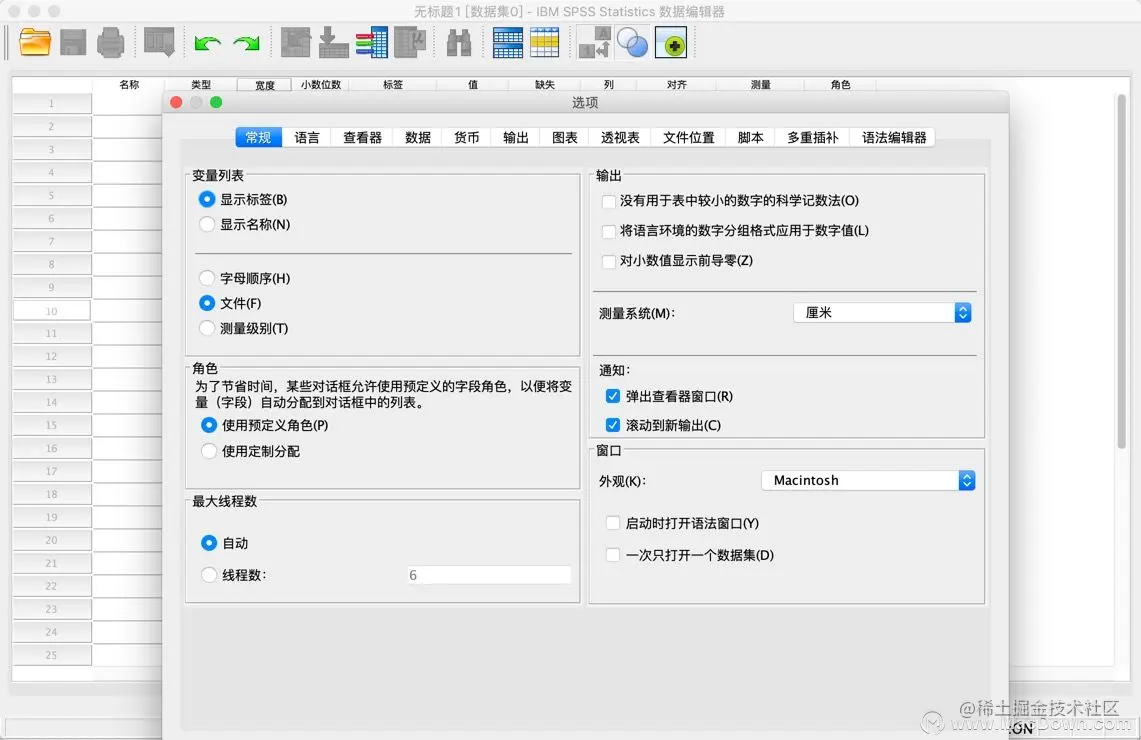Click the 缺失 column header in data editor
Image resolution: width=1141 pixels, height=740 pixels.
click(545, 84)
